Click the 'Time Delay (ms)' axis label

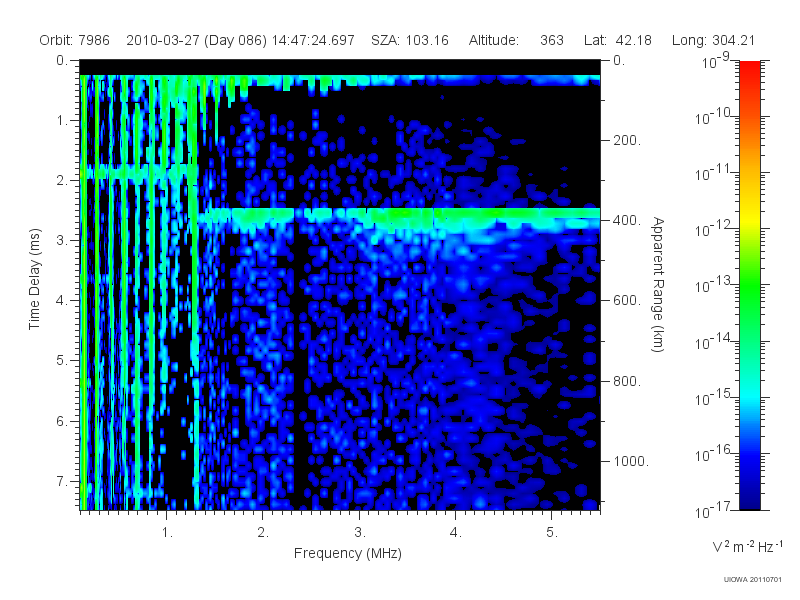click(34, 279)
